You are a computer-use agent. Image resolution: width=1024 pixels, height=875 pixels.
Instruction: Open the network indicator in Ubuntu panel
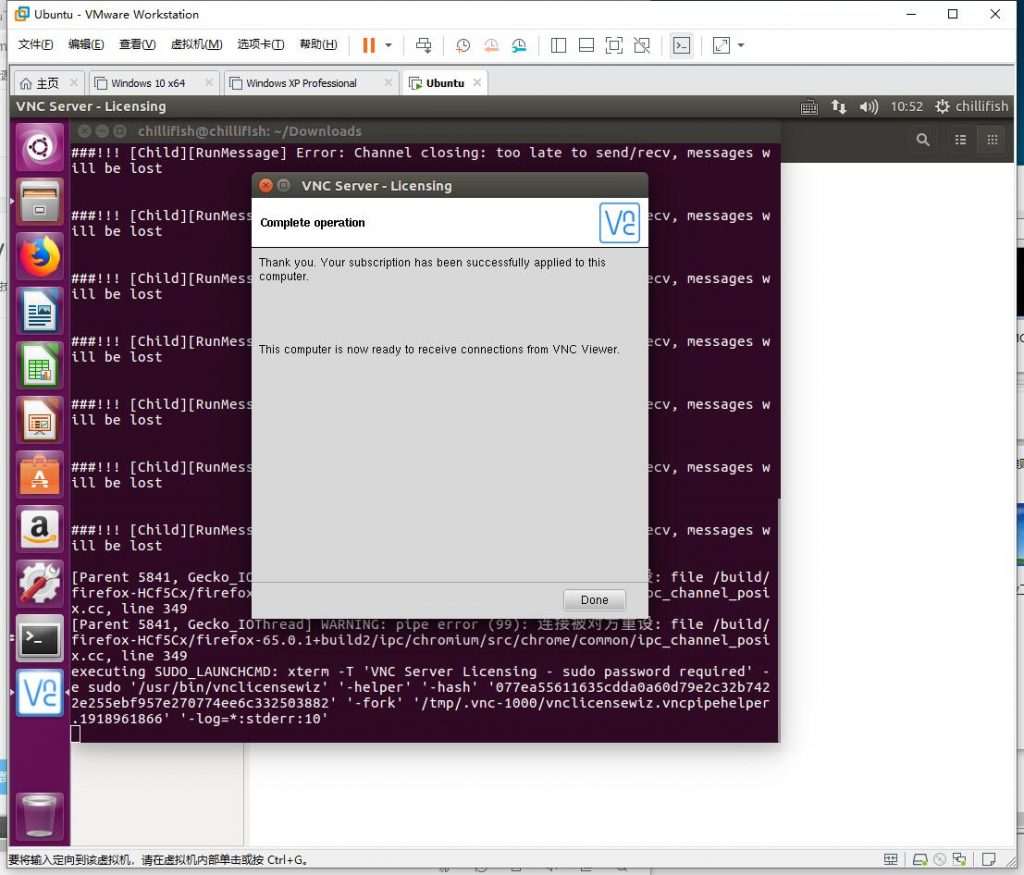coord(839,106)
